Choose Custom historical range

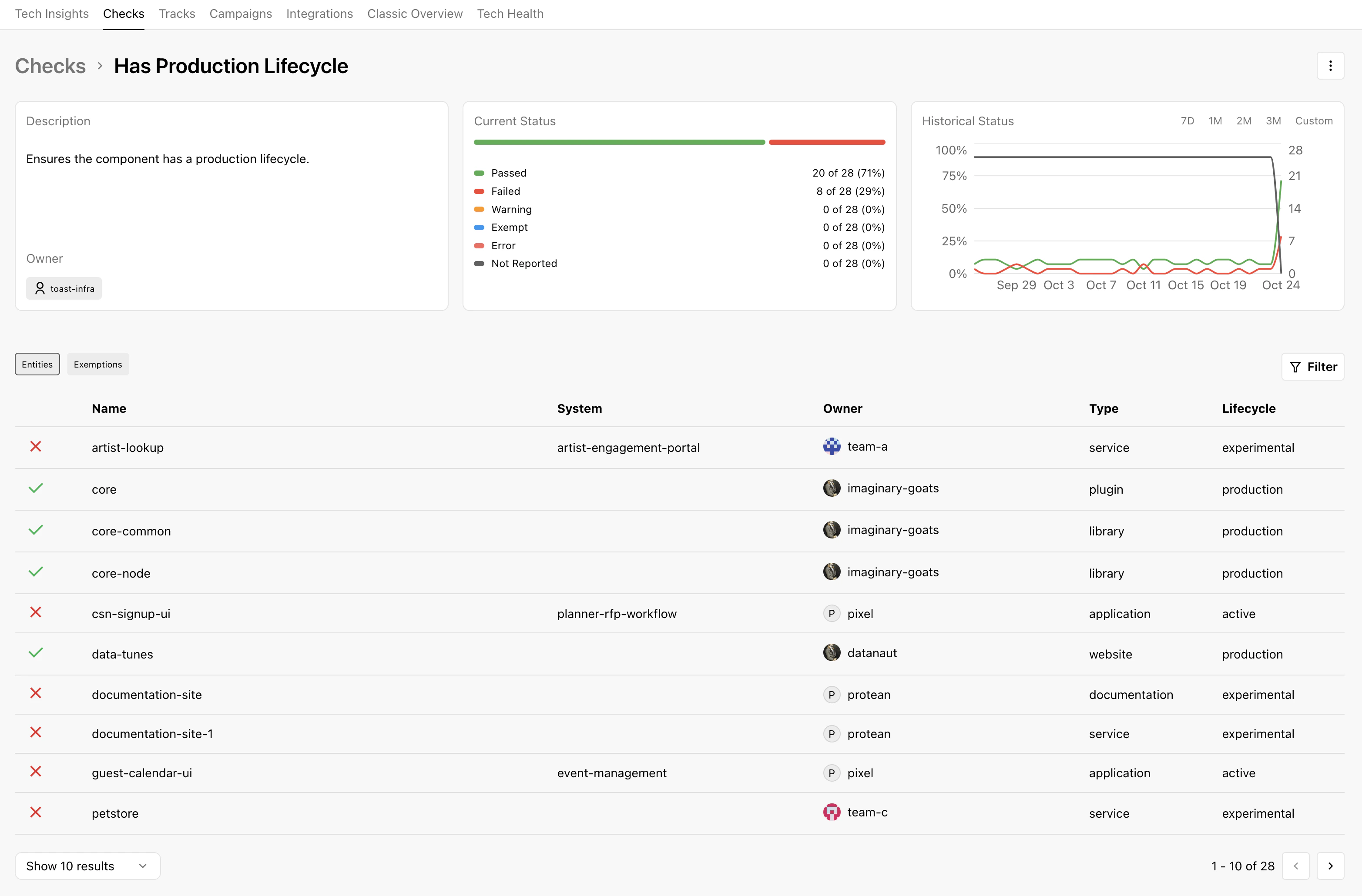[x=1314, y=121]
